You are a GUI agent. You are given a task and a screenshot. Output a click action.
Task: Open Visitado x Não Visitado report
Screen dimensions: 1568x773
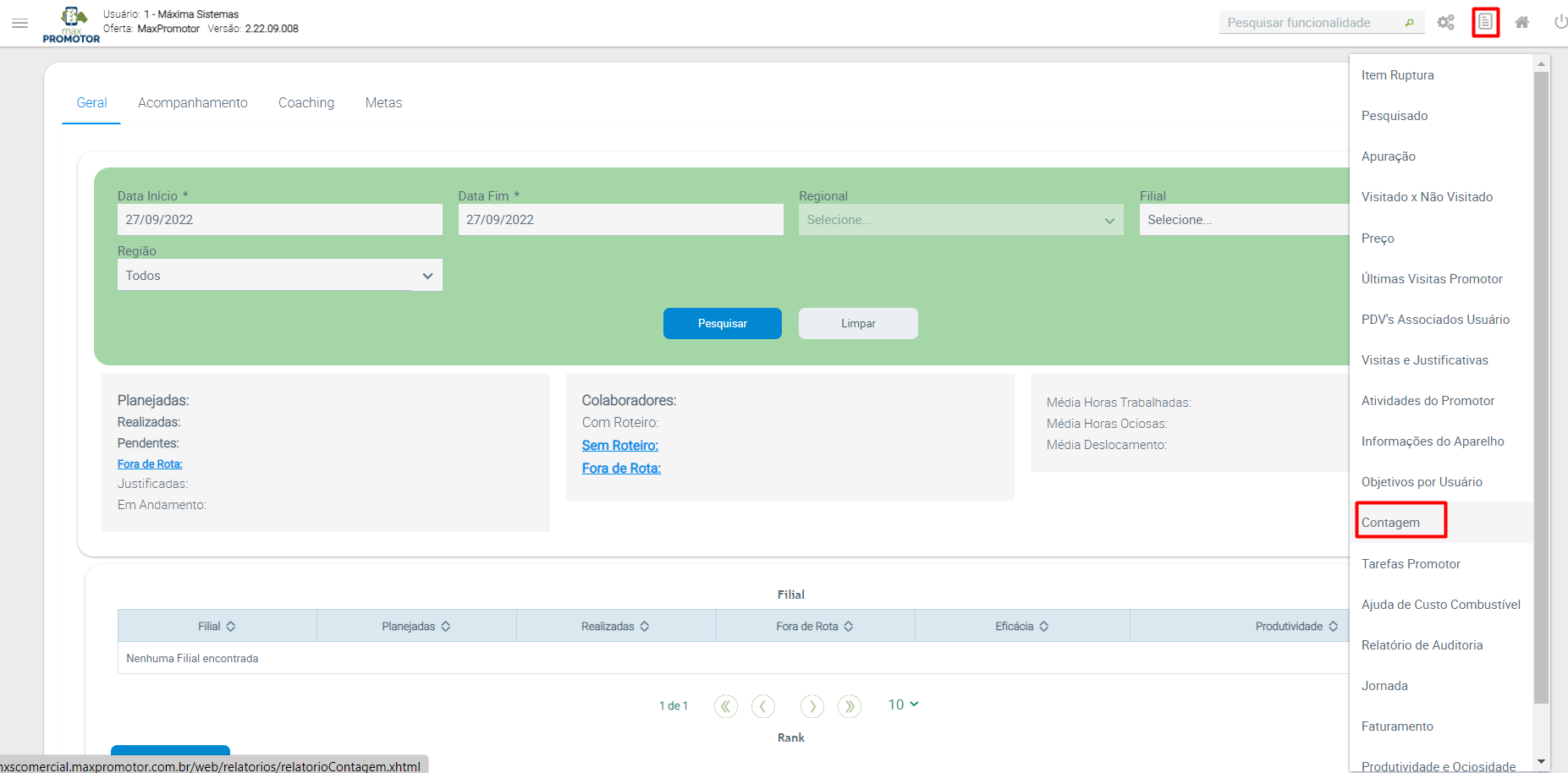tap(1427, 197)
